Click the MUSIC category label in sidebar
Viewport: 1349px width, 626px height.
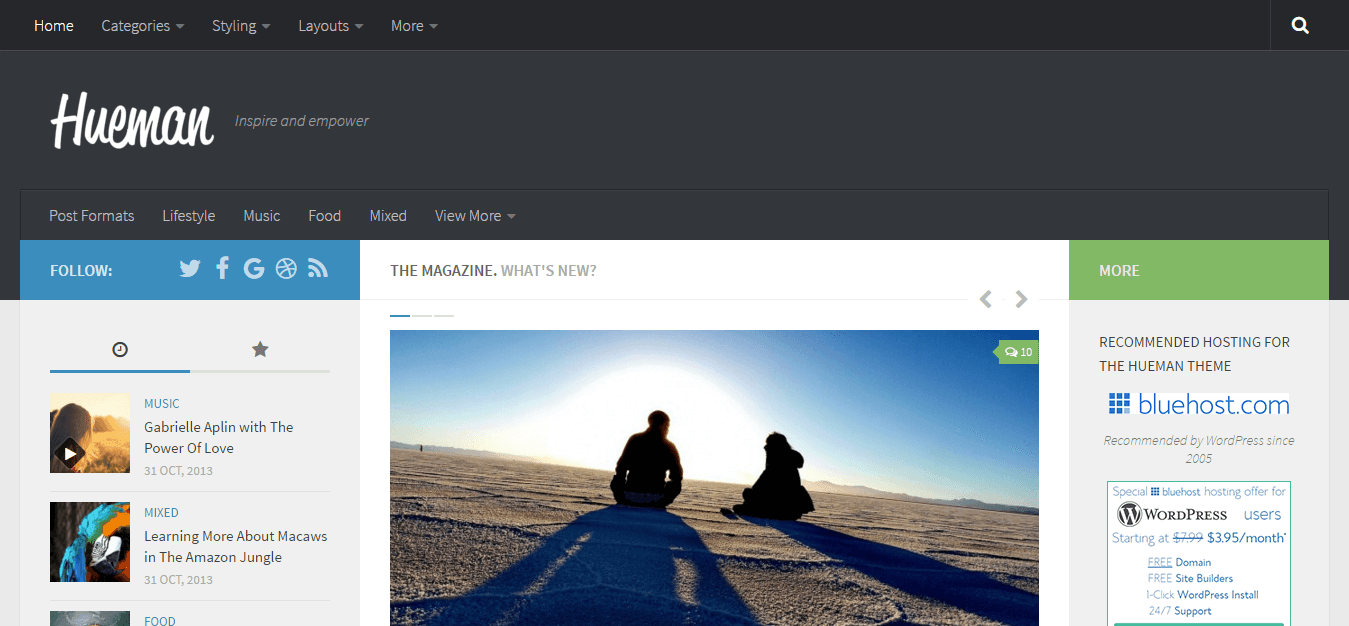162,404
